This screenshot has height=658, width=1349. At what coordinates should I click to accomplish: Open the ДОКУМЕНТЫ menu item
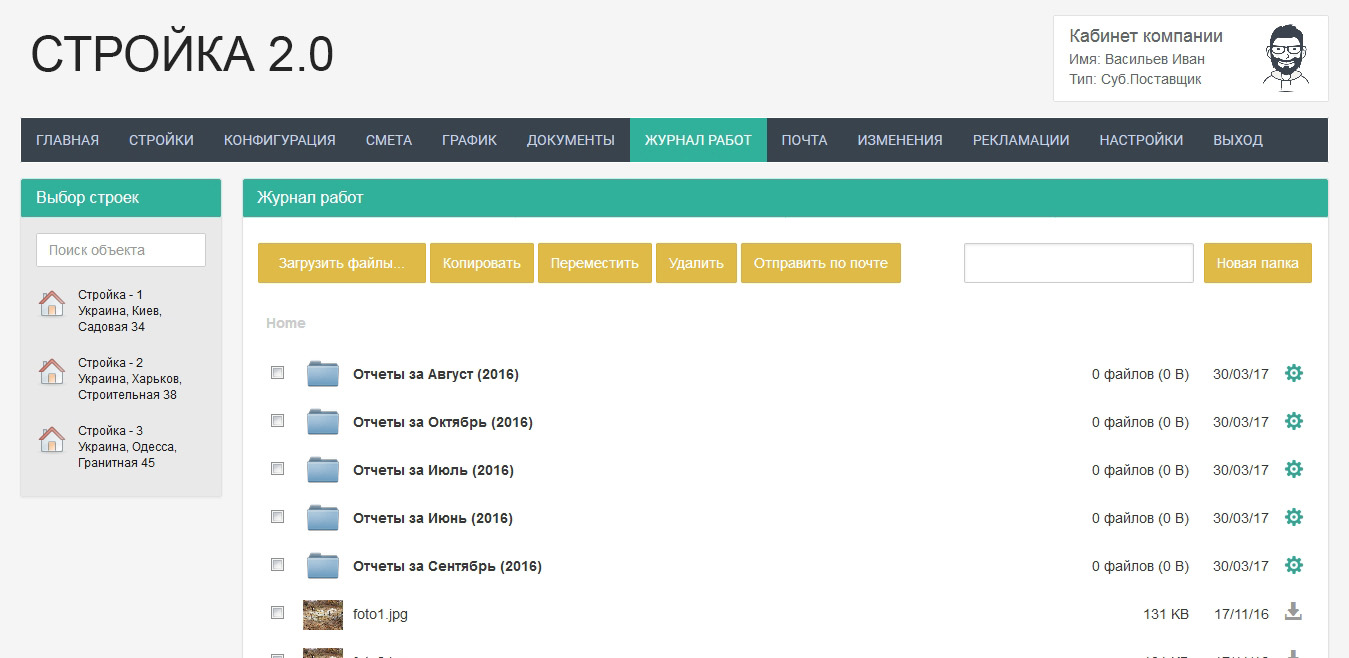pyautogui.click(x=570, y=140)
